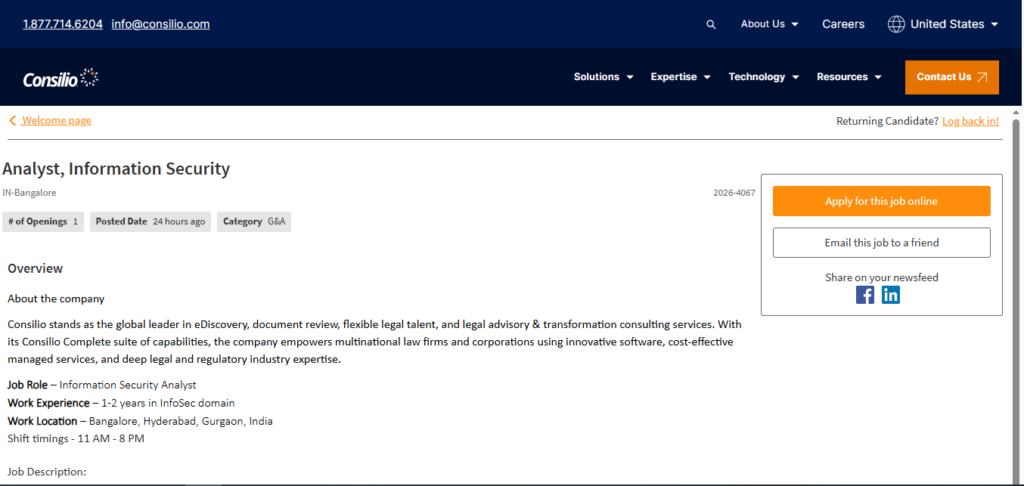Open the search magnifier icon
Image resolution: width=1024 pixels, height=486 pixels.
tap(711, 25)
